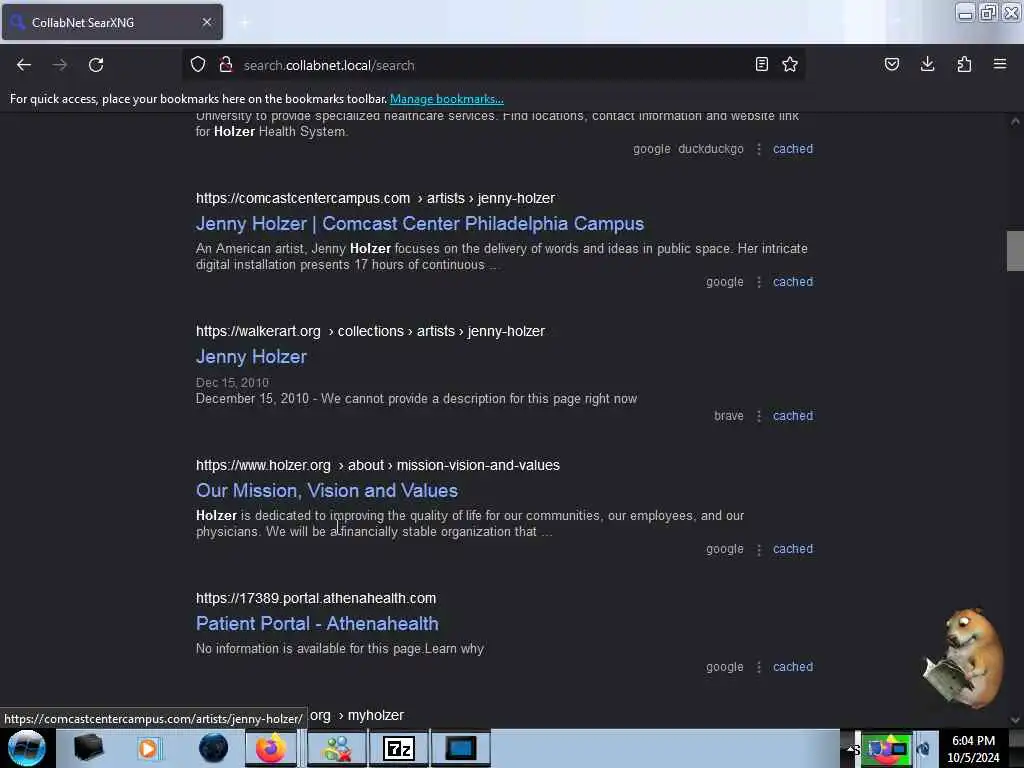The height and width of the screenshot is (768, 1024).
Task: Go back to the previous page
Action: [24, 65]
